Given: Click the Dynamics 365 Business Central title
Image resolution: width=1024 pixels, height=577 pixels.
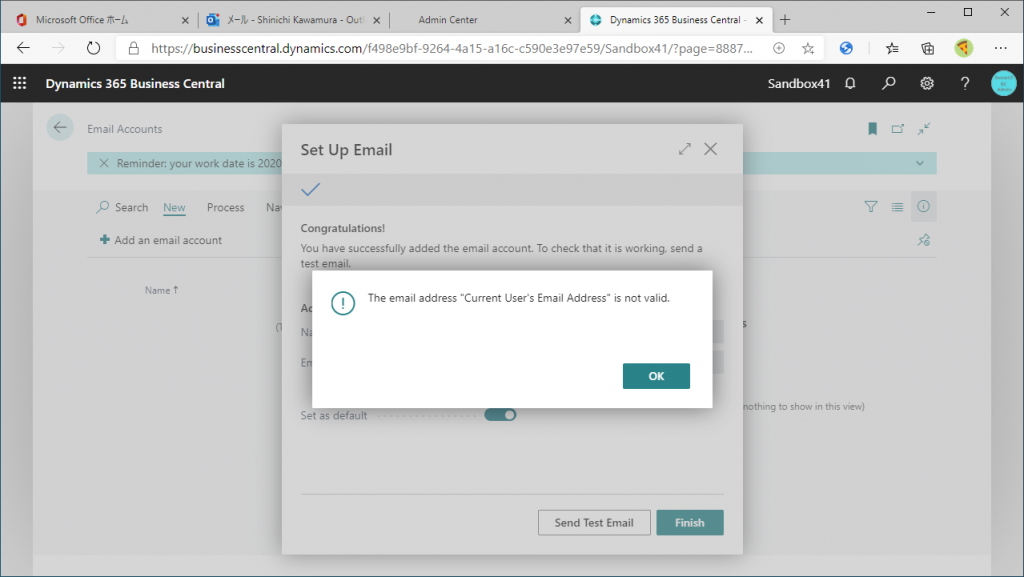Looking at the screenshot, I should click(x=135, y=84).
